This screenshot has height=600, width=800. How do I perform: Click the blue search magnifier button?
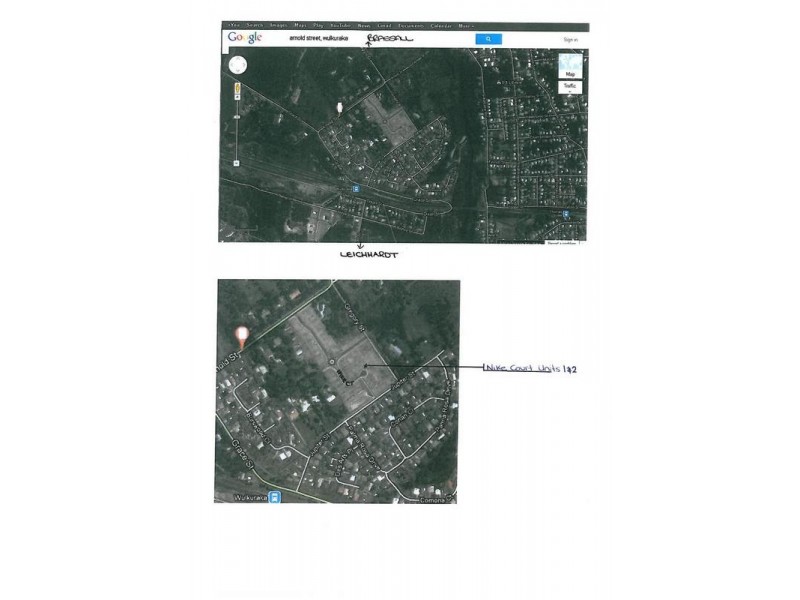[x=487, y=38]
